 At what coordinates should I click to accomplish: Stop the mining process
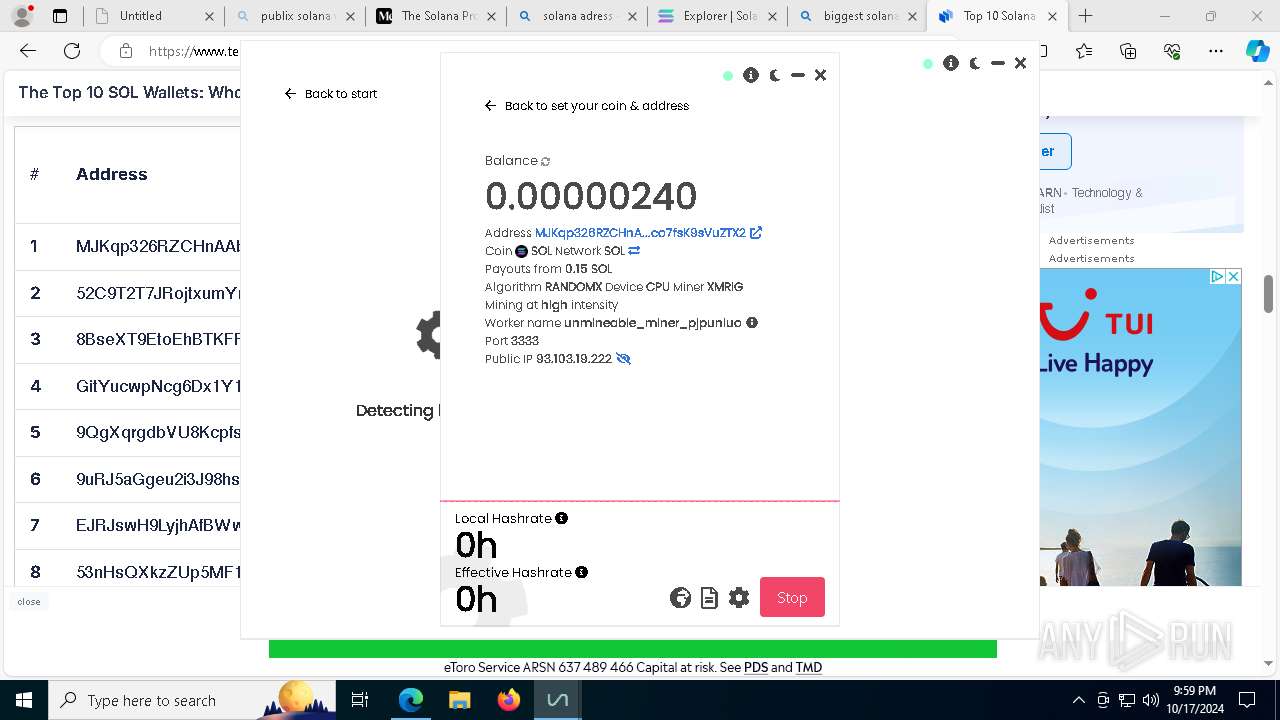(792, 597)
